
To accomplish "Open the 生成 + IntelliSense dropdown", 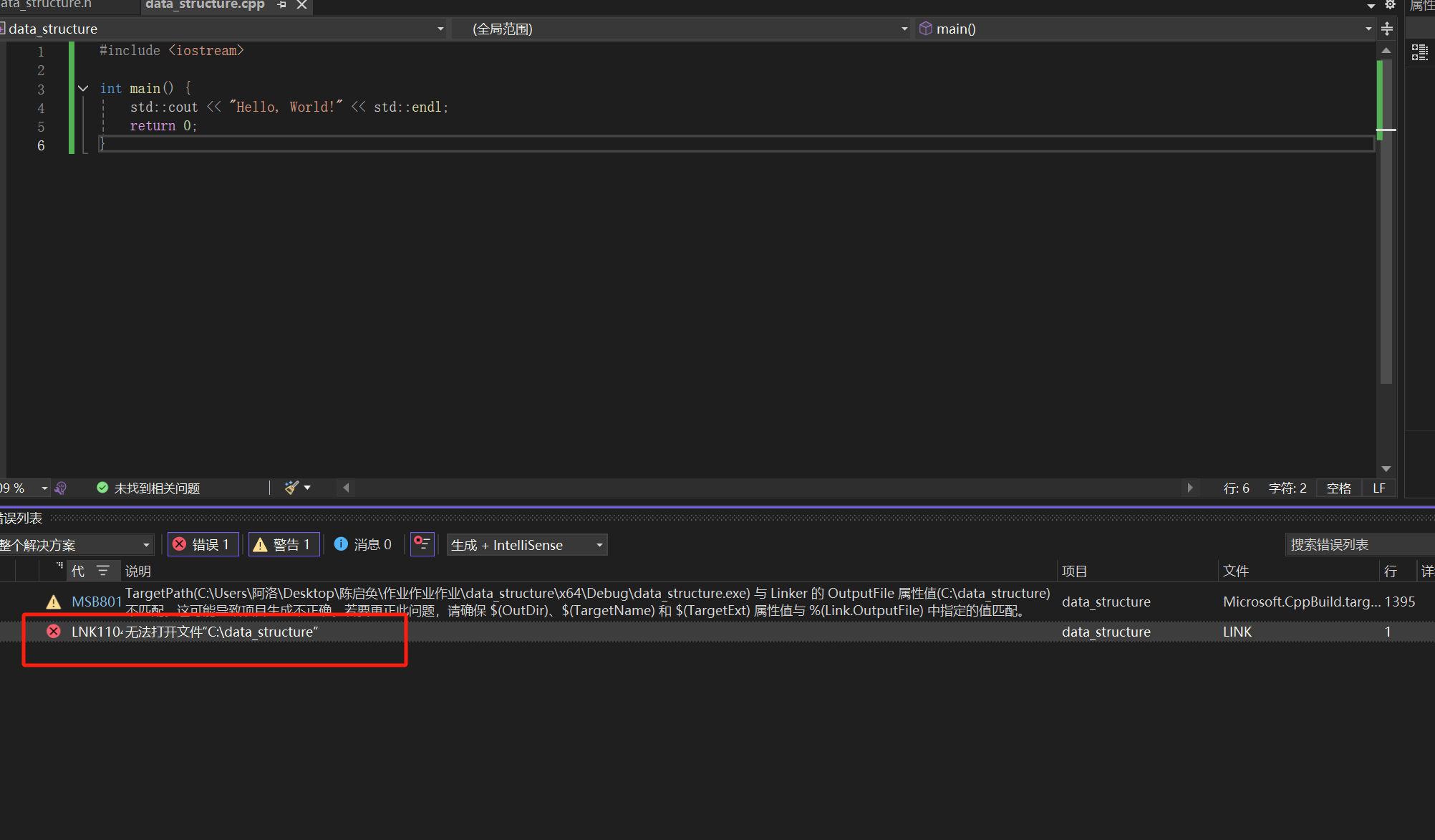I will pos(527,545).
